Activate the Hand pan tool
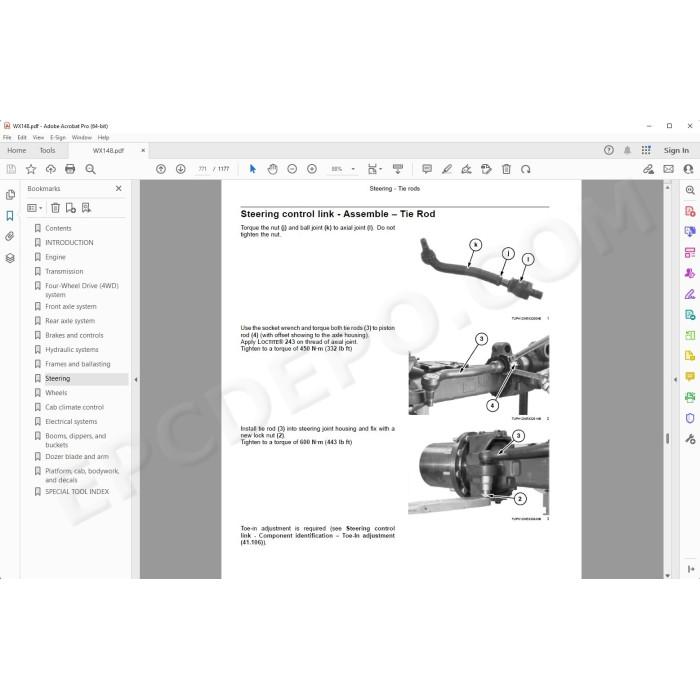The image size is (700, 700). 272,169
